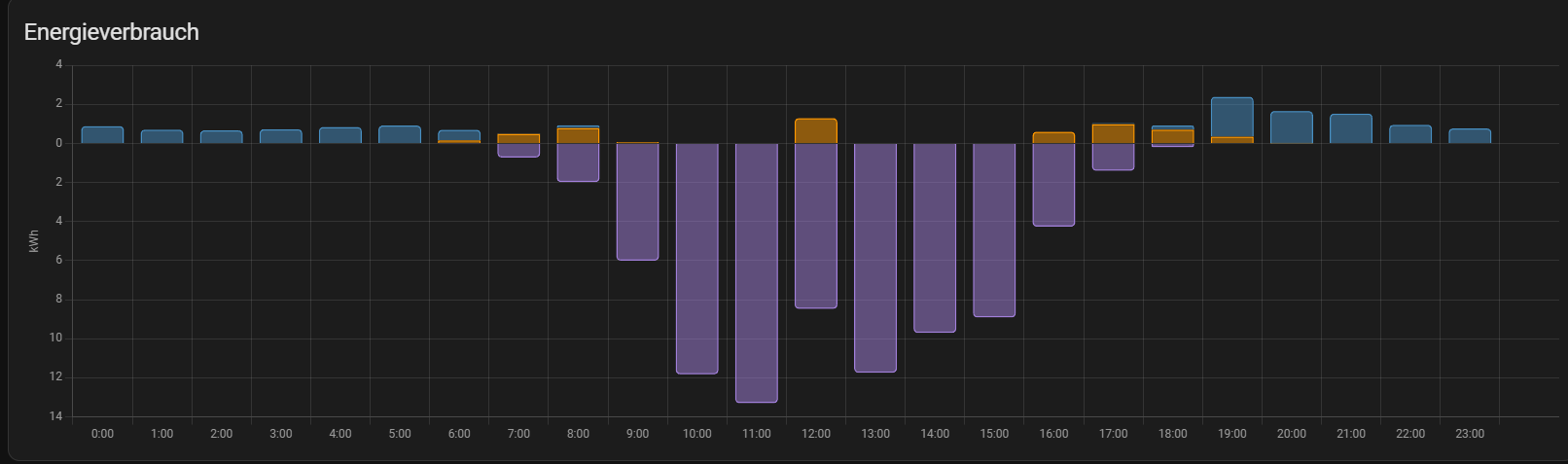Select the 13:00 time axis label
This screenshot has height=464, width=1568.
pyautogui.click(x=875, y=434)
